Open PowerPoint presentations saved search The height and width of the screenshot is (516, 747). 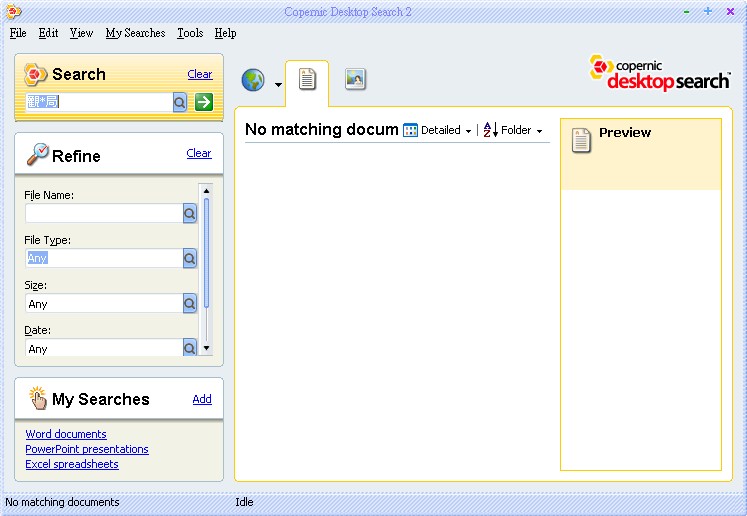pos(87,449)
